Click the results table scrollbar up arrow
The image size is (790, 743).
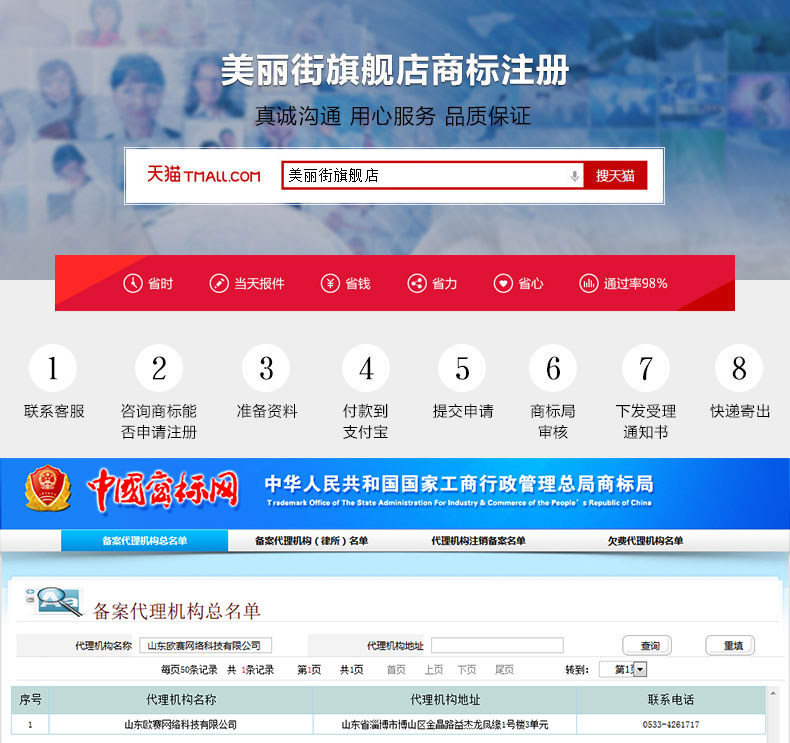[773, 693]
